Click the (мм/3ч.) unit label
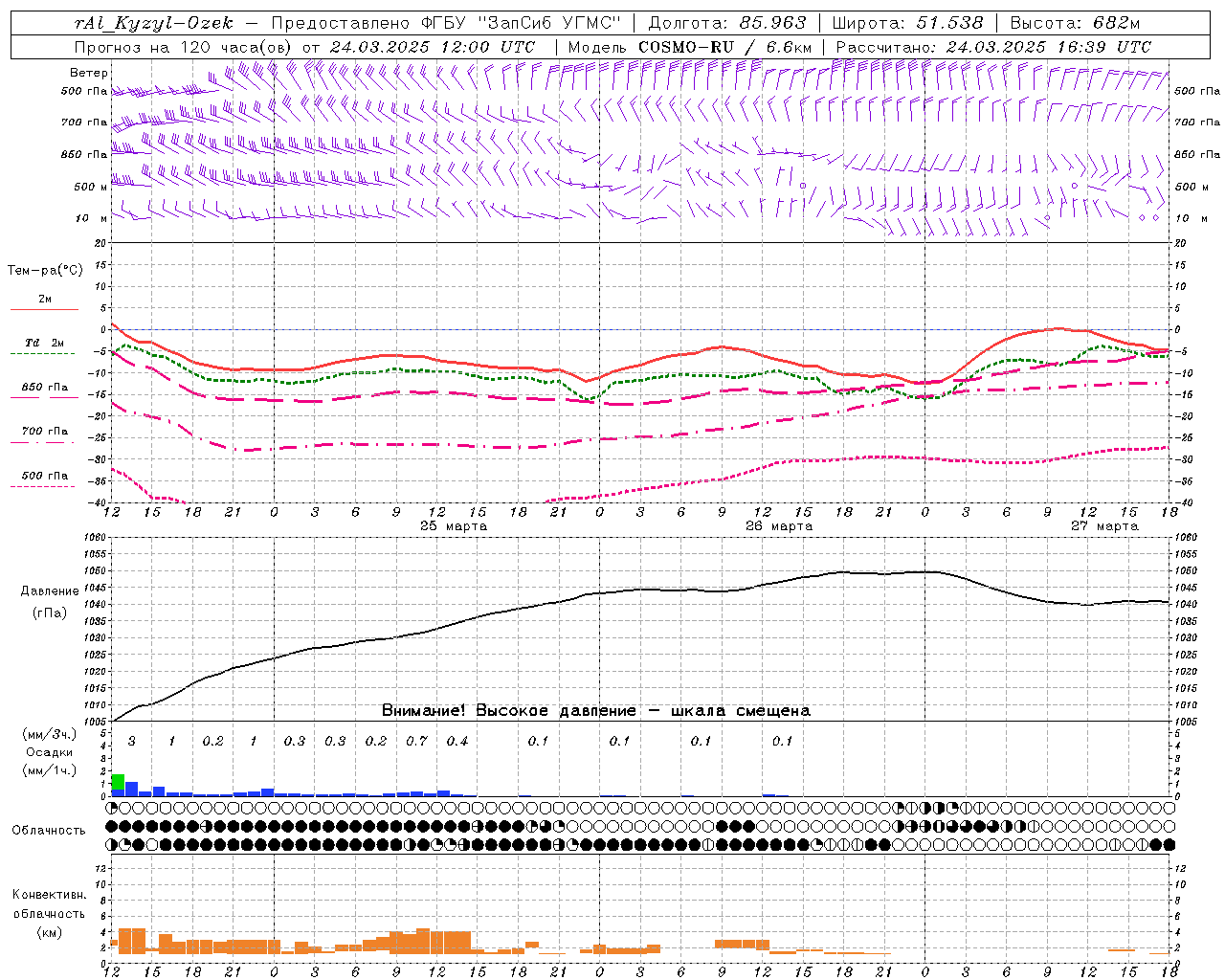This screenshot has height=980, width=1225. pos(49,734)
